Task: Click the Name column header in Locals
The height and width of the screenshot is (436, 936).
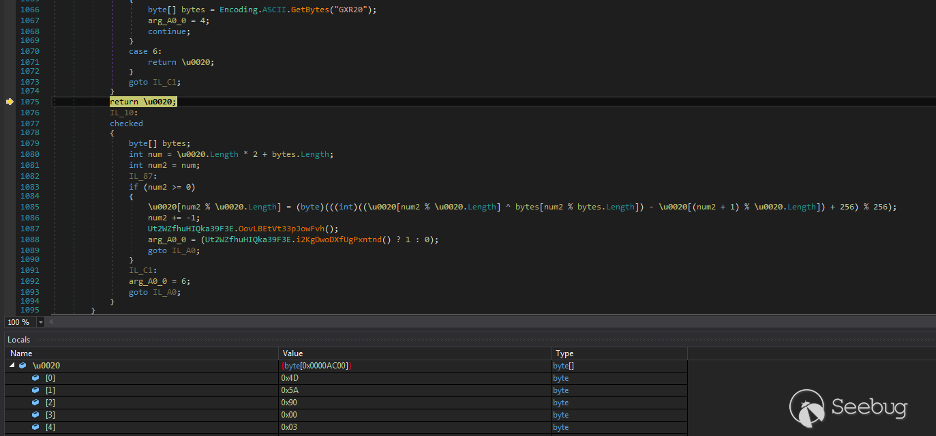Action: 20,353
